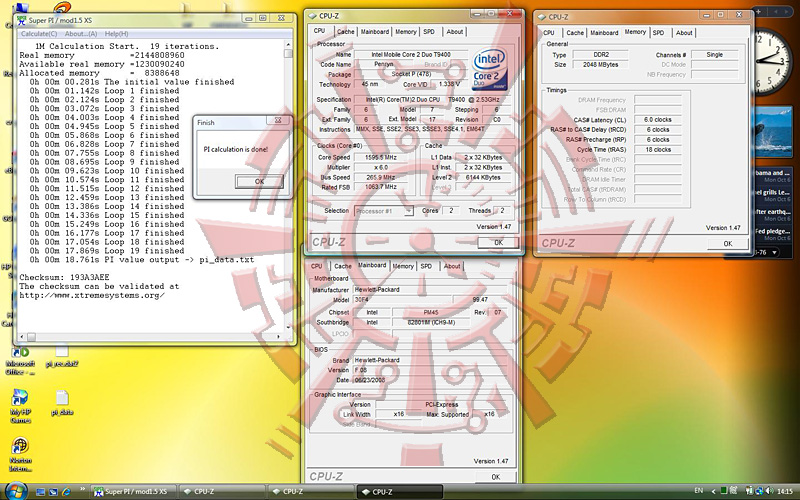
Task: Click OK in the Finish dialog
Action: (259, 182)
